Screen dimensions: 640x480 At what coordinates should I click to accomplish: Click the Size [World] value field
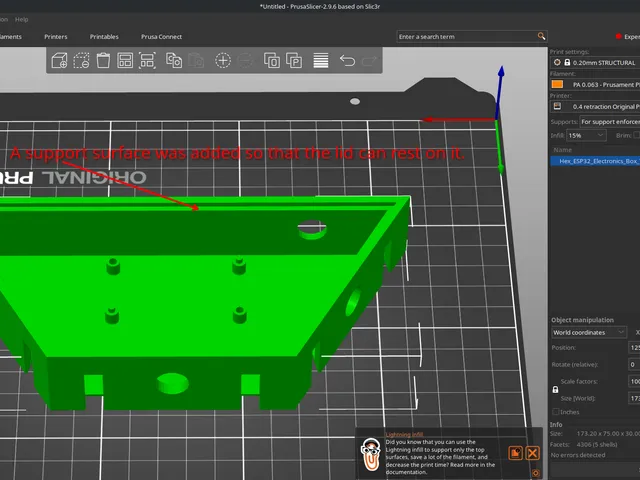point(634,398)
